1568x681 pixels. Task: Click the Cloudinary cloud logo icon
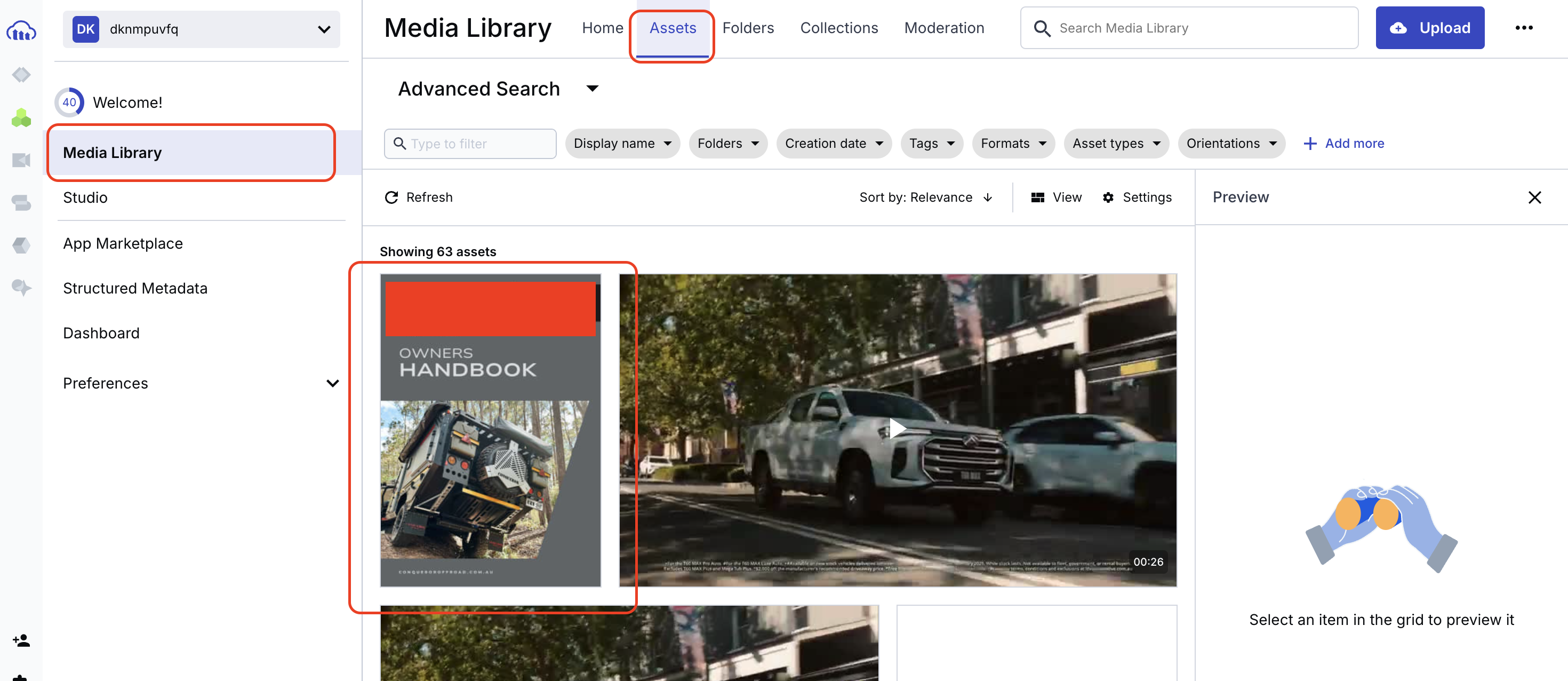[x=21, y=30]
